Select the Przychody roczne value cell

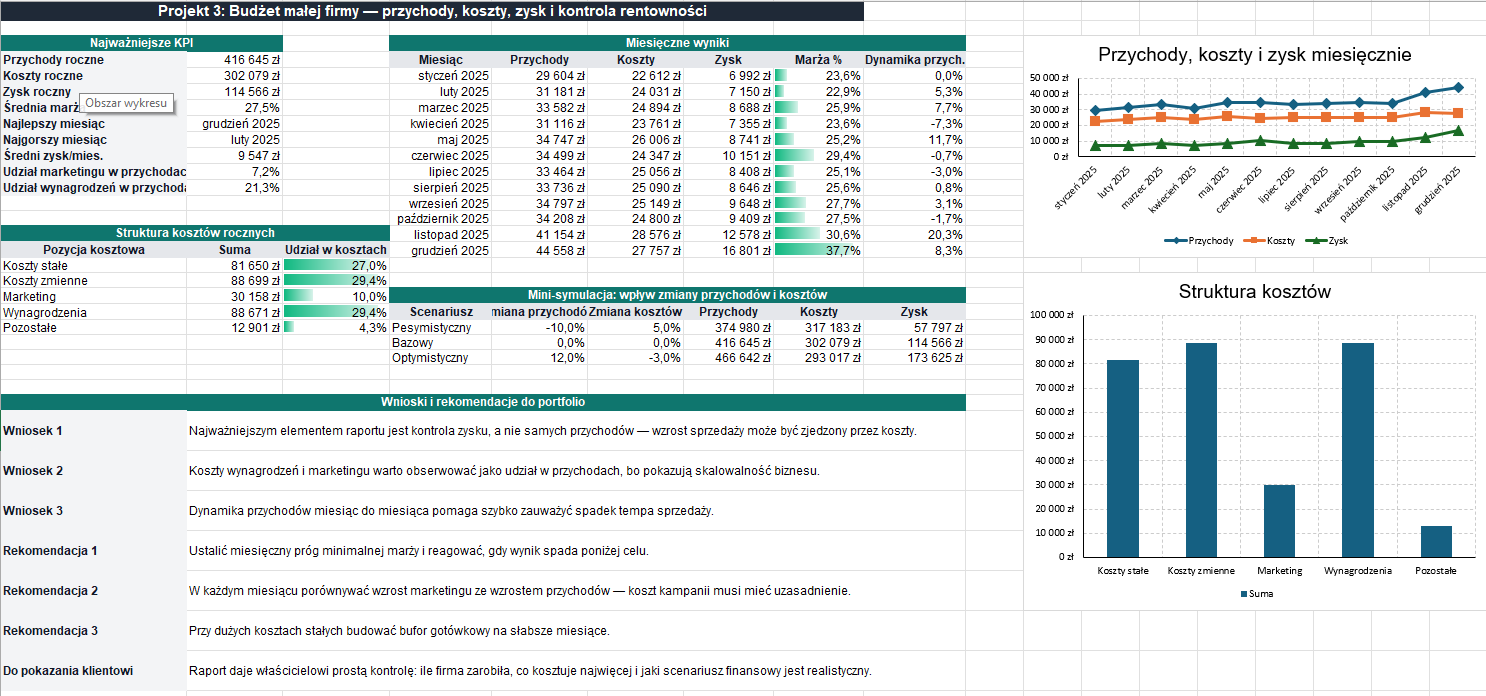click(234, 60)
